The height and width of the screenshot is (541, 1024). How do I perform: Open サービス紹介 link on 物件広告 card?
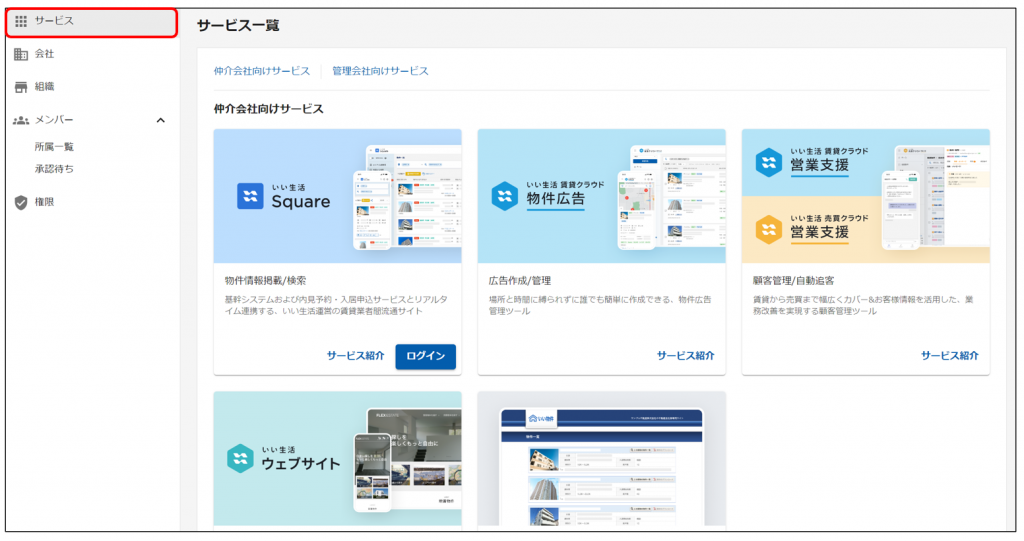click(x=686, y=356)
